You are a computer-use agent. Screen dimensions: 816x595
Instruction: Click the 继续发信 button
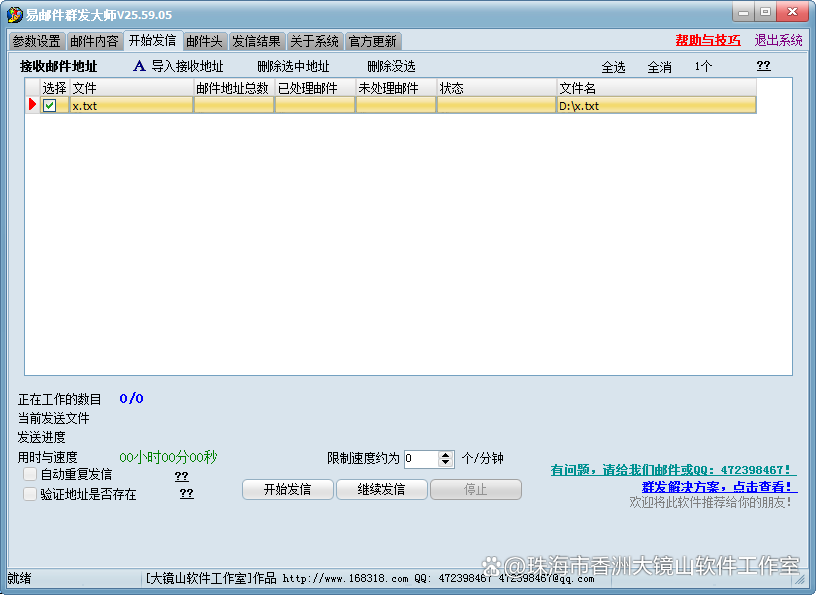click(381, 490)
